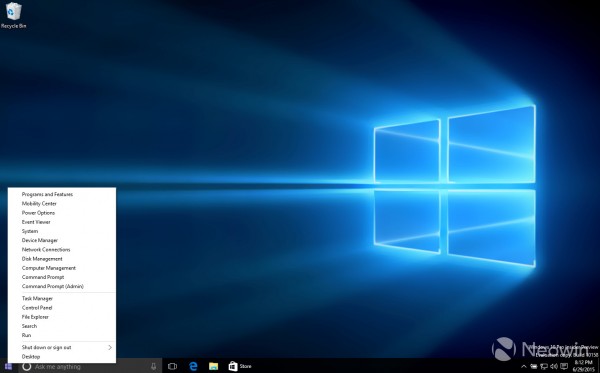This screenshot has width=600, height=373.
Task: Open Task View from the taskbar
Action: [x=172, y=366]
